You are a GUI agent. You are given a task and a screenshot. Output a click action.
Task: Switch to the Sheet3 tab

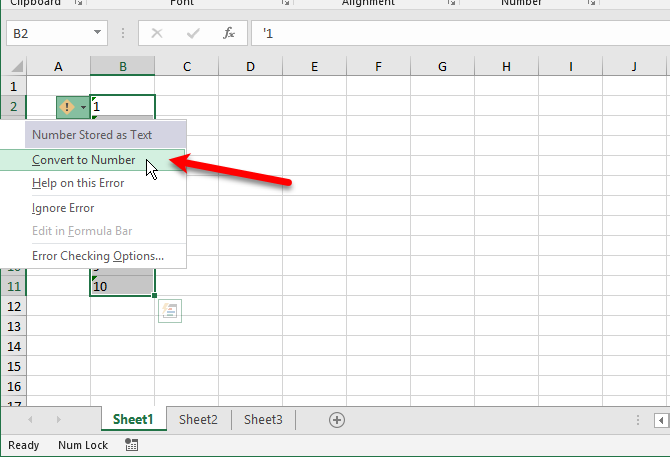pos(263,420)
